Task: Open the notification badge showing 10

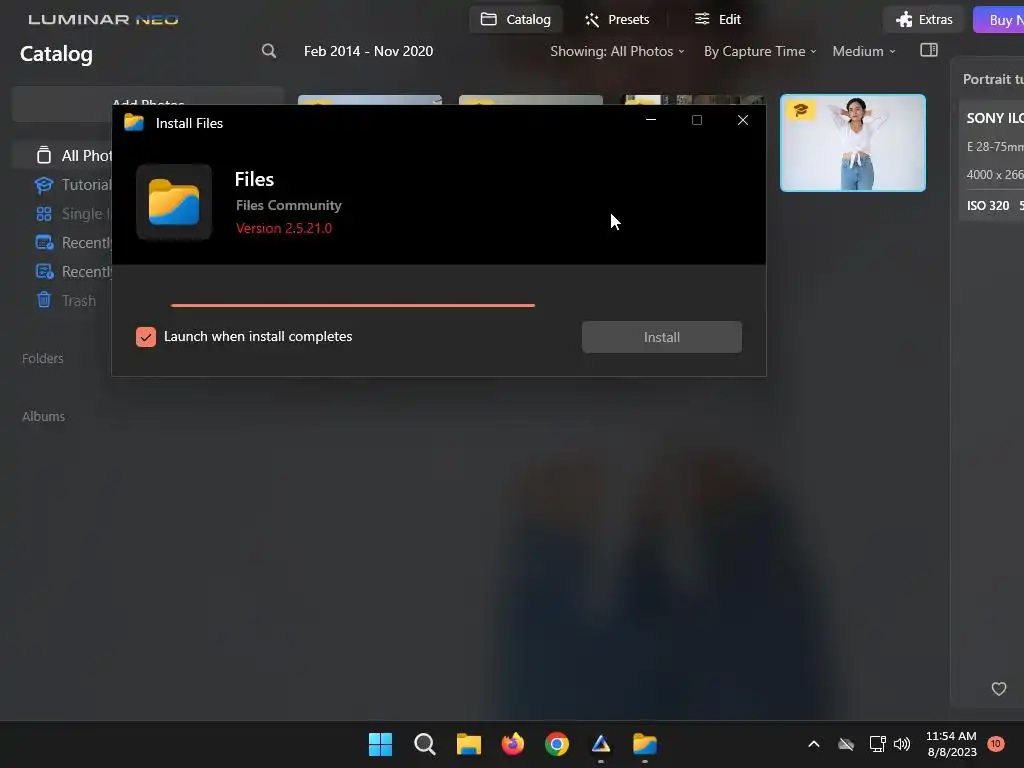Action: pyautogui.click(x=995, y=744)
